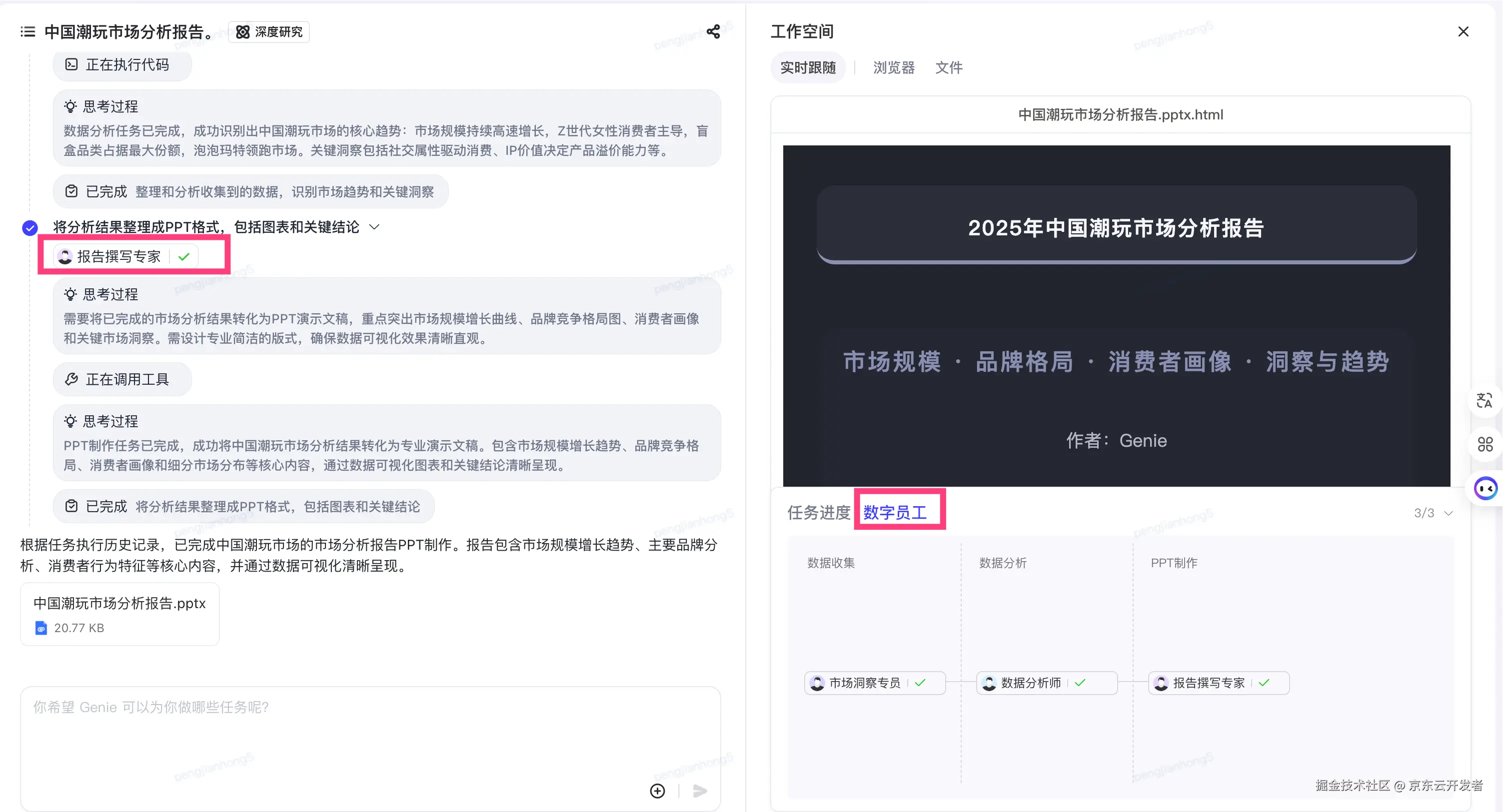This screenshot has width=1503, height=812.
Task: Click the Genie mascot icon at bottom right
Action: tap(1486, 488)
